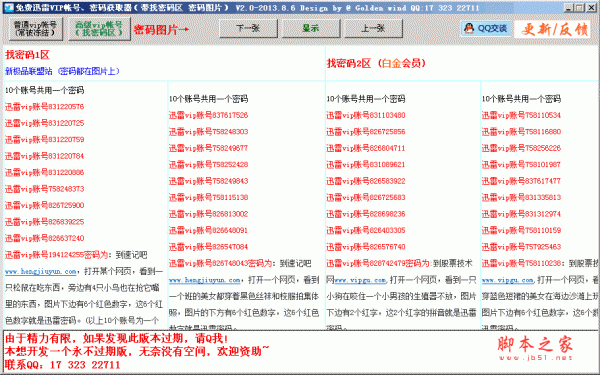
Task: Select account row 迅雷vip账号826725856
Action: (366, 132)
